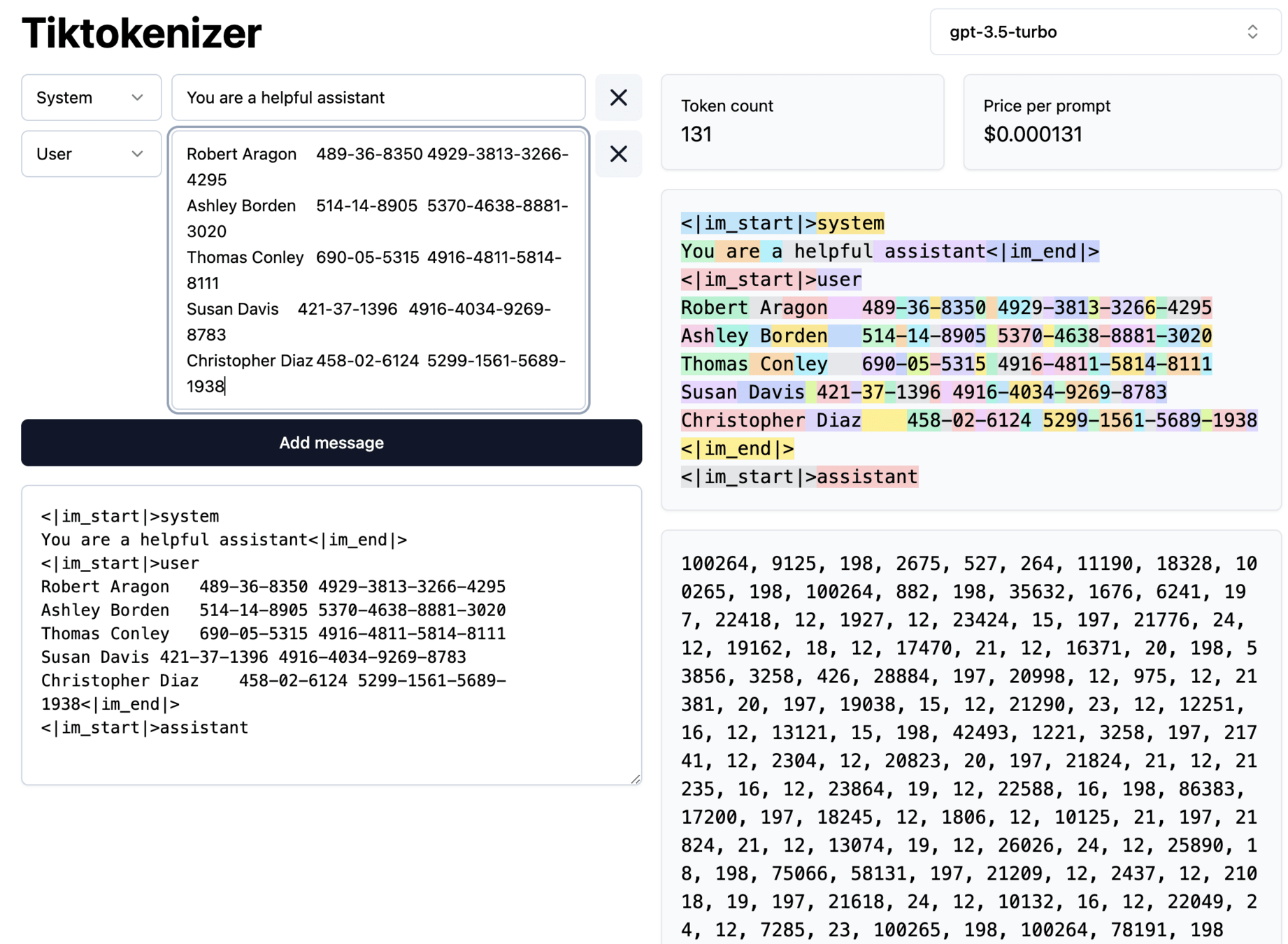Open the gpt-3.5-turbo model selector
This screenshot has height=944, width=1288.
[1105, 32]
